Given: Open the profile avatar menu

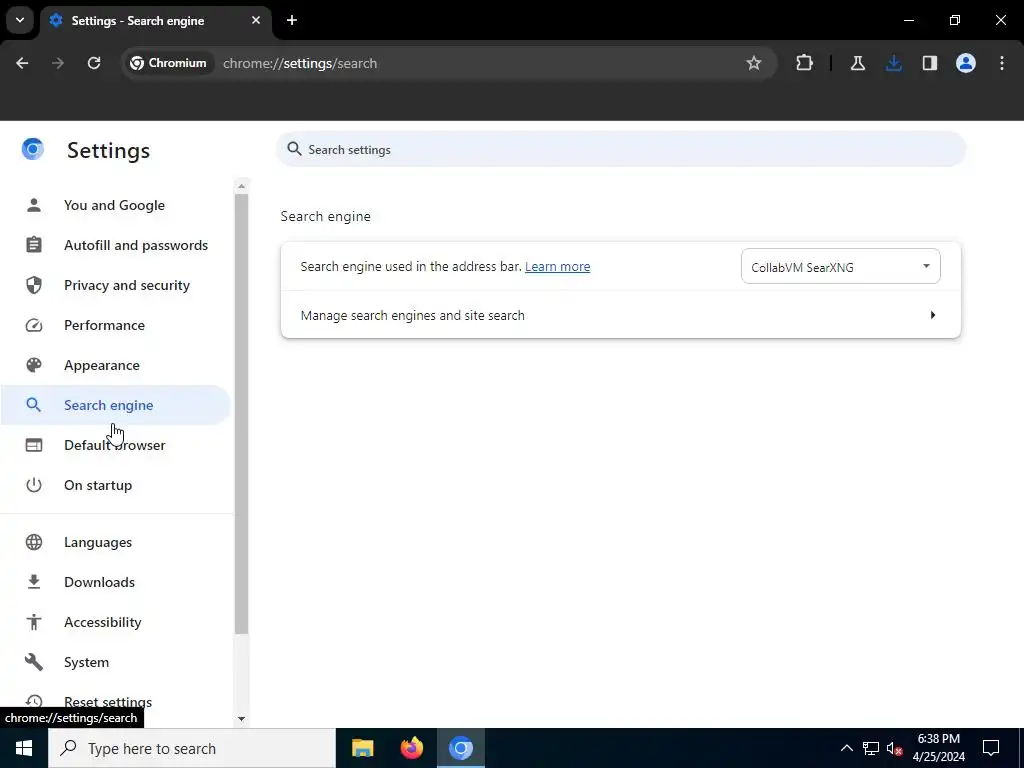Looking at the screenshot, I should tap(965, 63).
